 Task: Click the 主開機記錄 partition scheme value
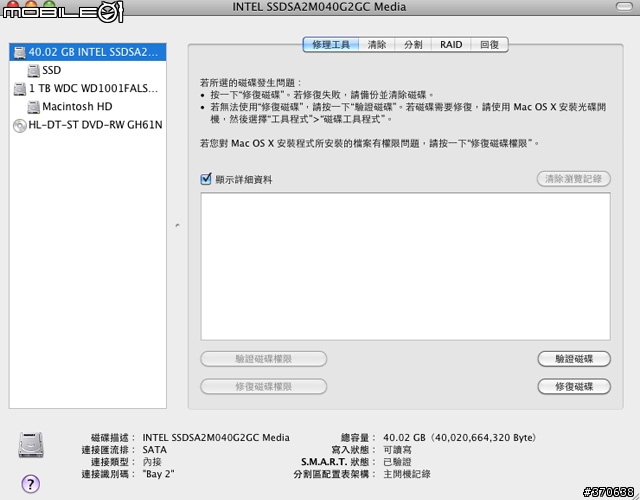pos(407,474)
